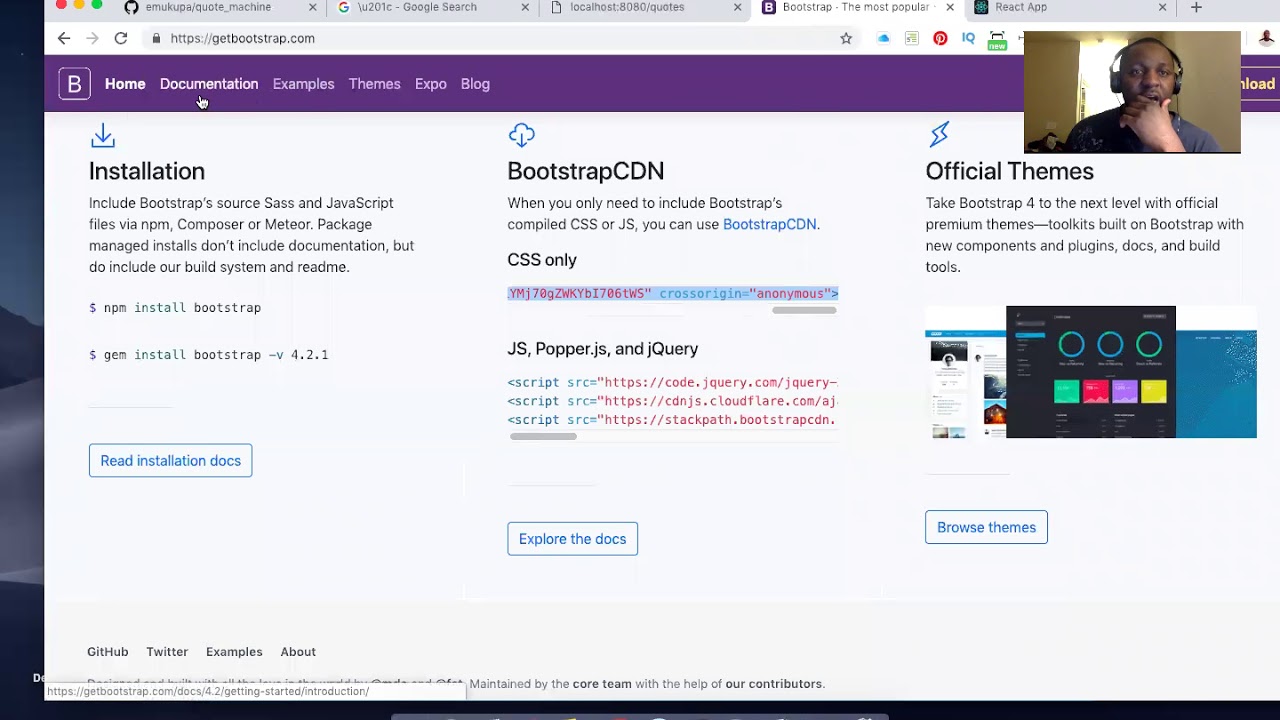The height and width of the screenshot is (720, 1280).
Task: Click the core team link
Action: [x=602, y=684]
